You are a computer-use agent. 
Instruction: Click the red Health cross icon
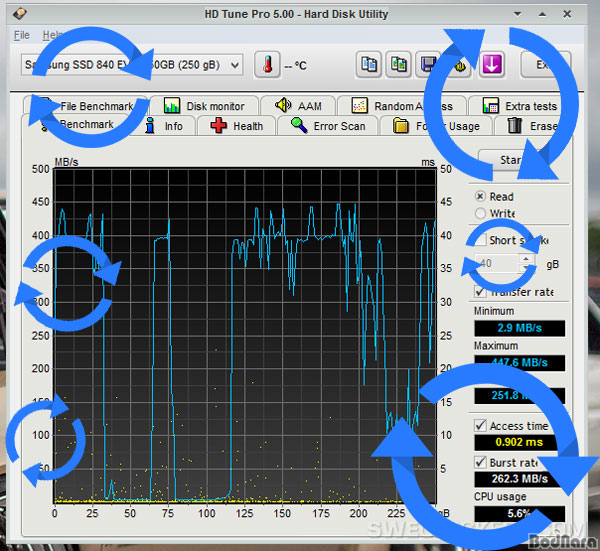pyautogui.click(x=218, y=126)
